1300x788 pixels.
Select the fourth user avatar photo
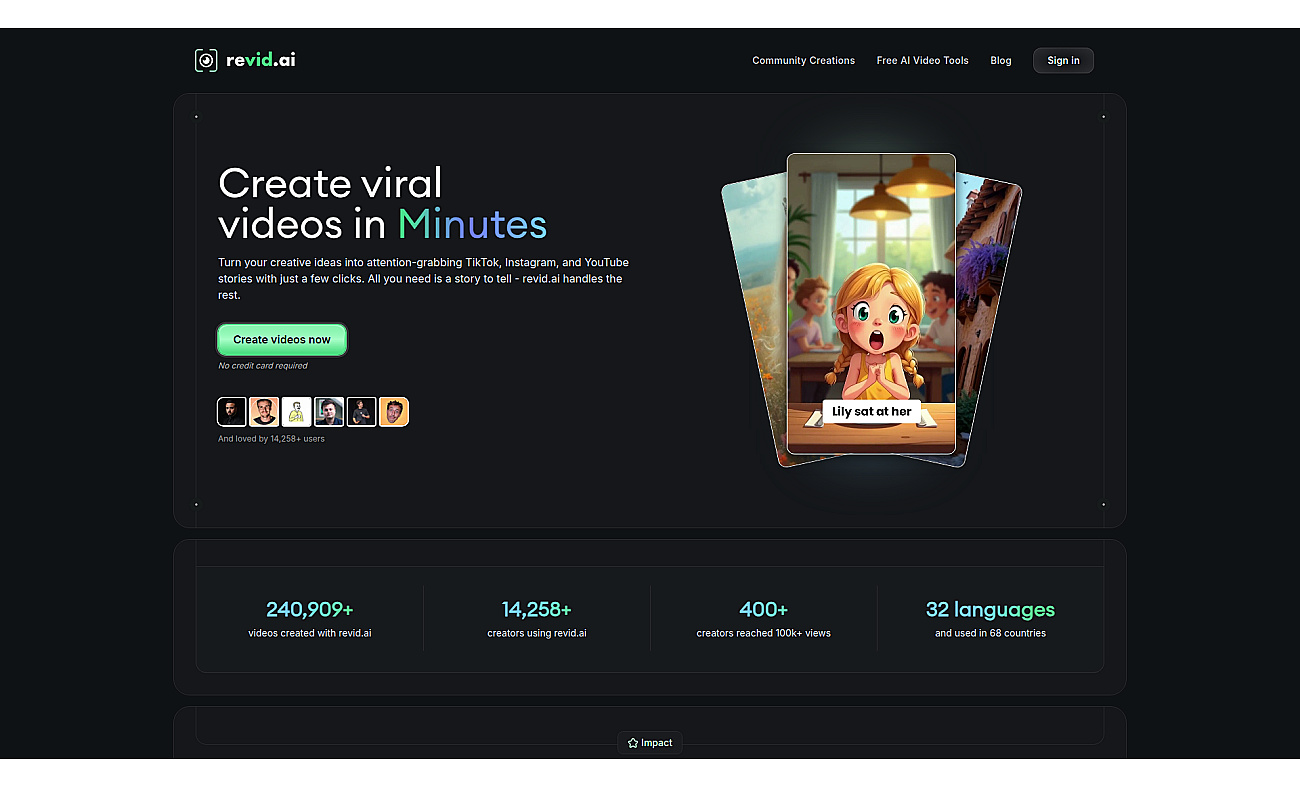pyautogui.click(x=329, y=412)
